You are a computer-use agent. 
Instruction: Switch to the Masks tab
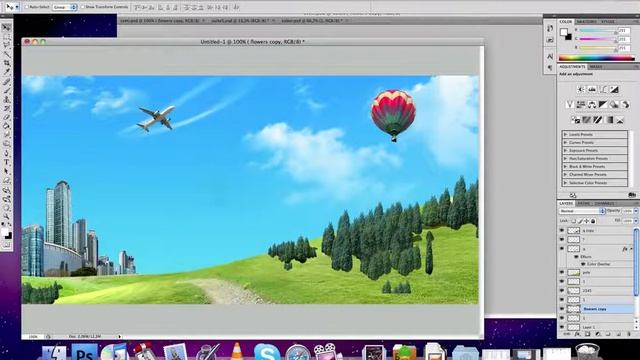coord(596,67)
